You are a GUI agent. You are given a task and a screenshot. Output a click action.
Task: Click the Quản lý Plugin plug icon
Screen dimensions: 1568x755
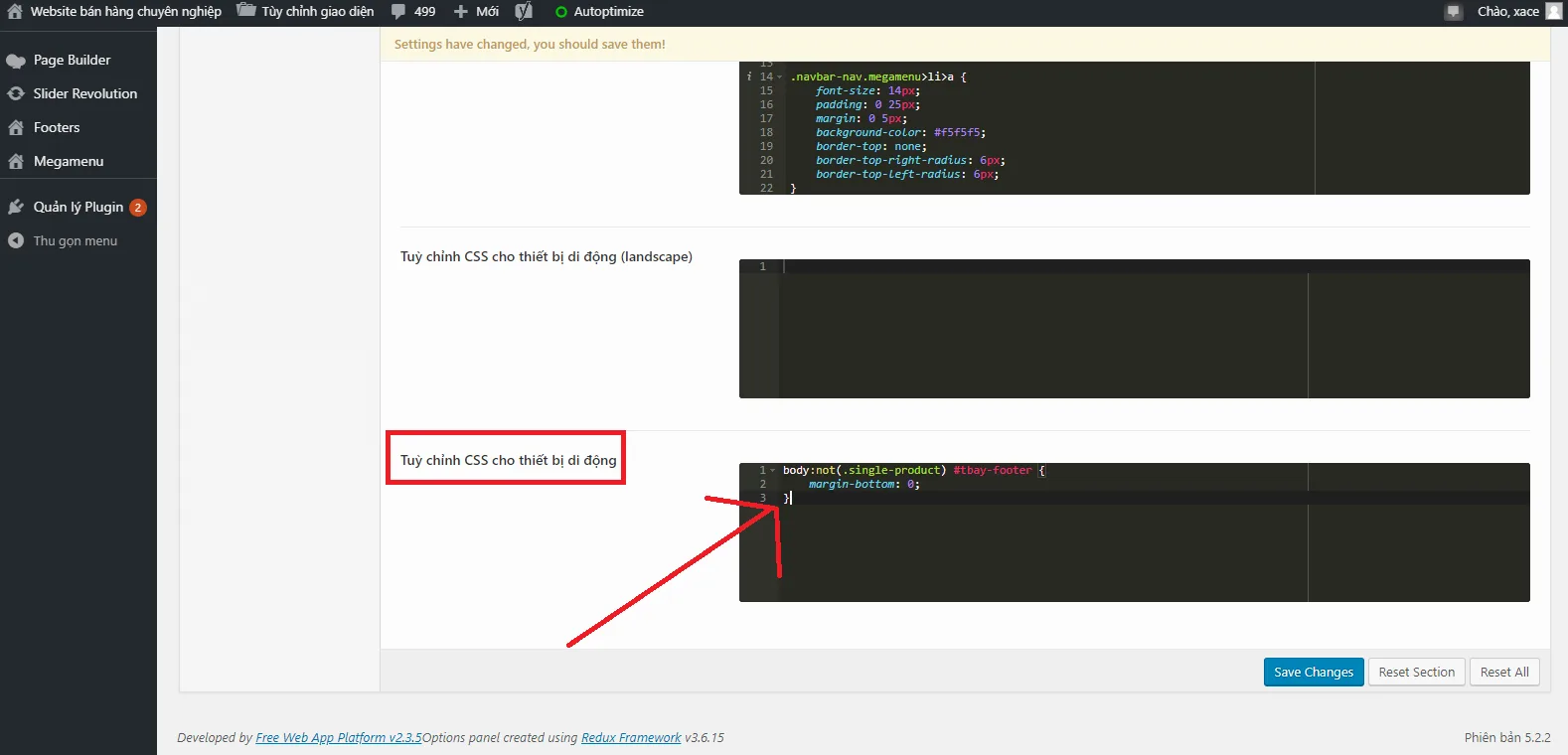click(16, 207)
